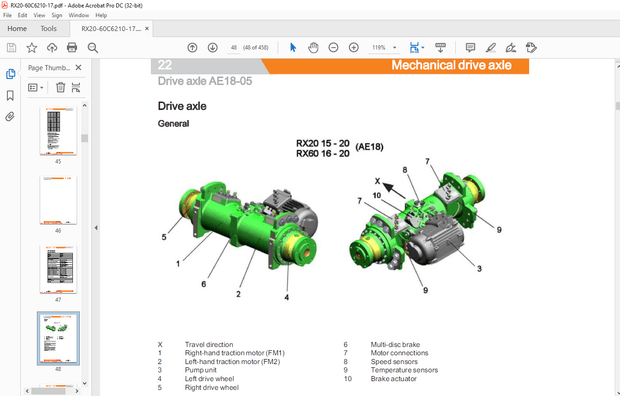Image resolution: width=620 pixels, height=396 pixels.
Task: Select the RX20-60C6210-17 document tab
Action: (111, 29)
